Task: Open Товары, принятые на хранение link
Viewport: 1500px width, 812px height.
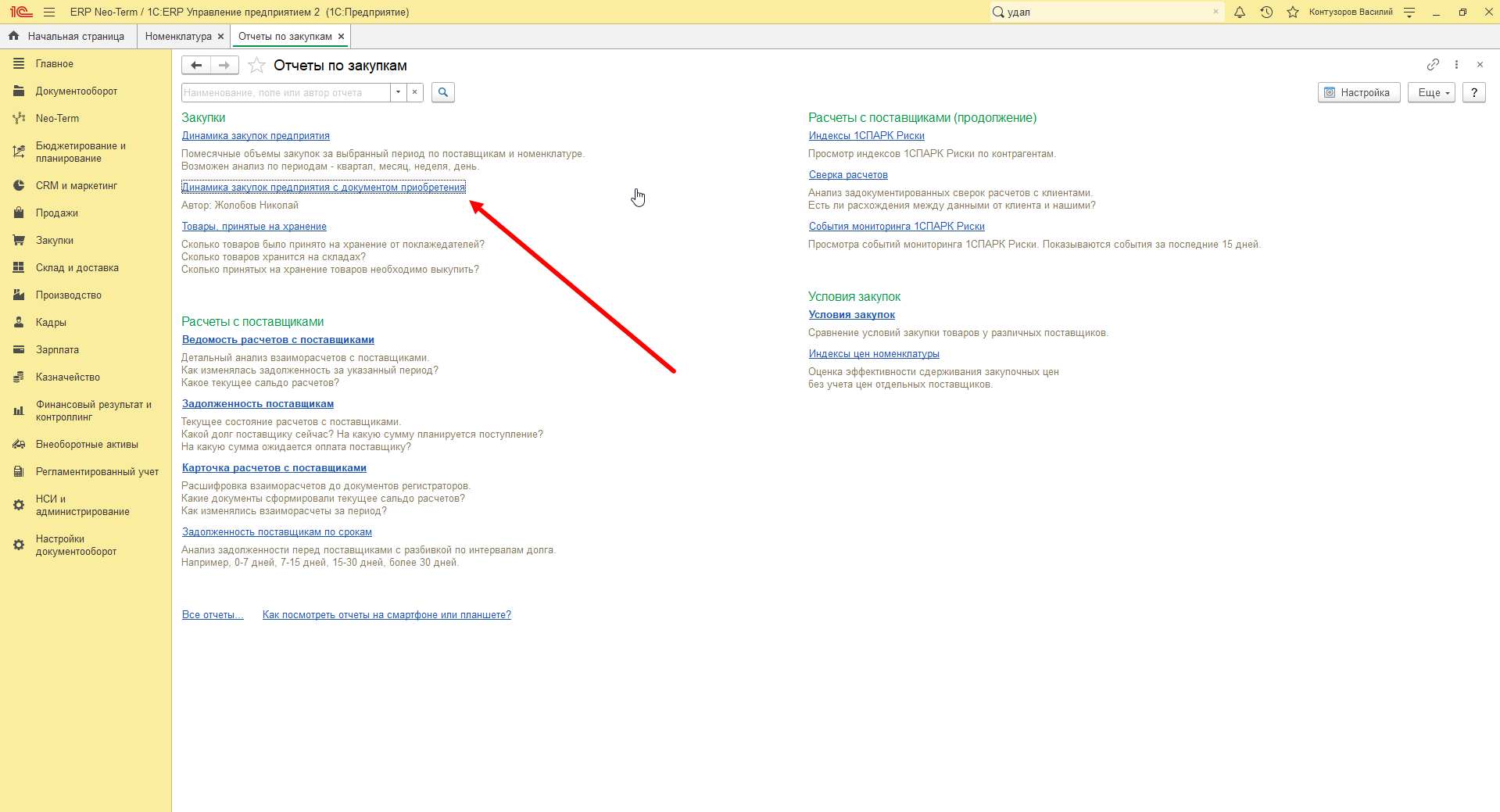Action: pyautogui.click(x=254, y=227)
